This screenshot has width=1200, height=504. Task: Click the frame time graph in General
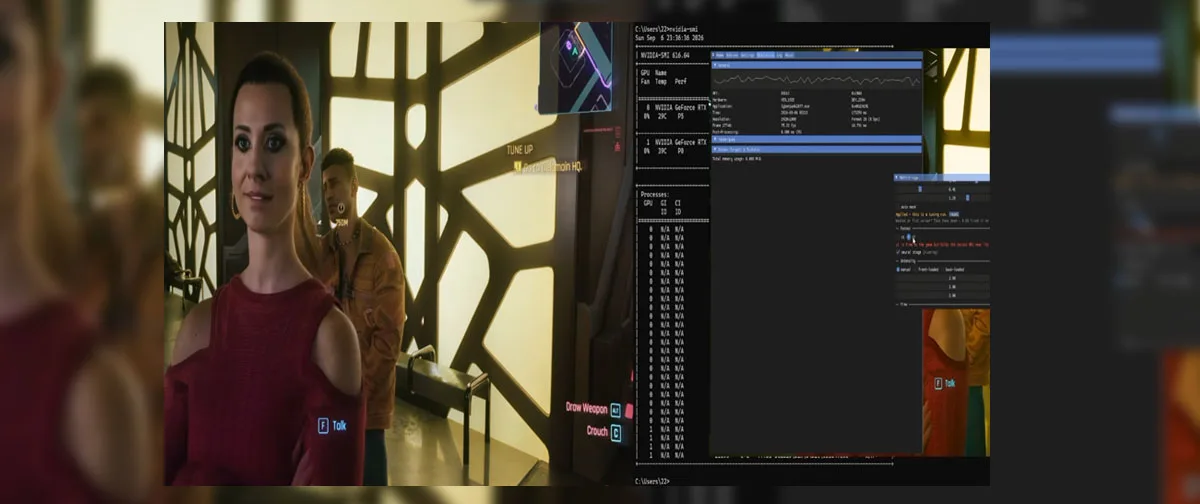(817, 81)
